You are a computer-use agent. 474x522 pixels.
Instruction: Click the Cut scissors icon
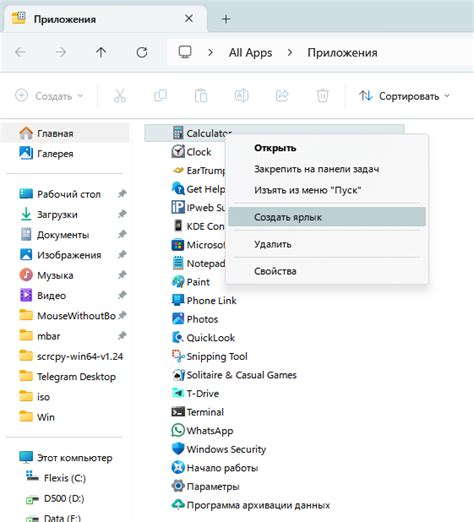[x=120, y=96]
